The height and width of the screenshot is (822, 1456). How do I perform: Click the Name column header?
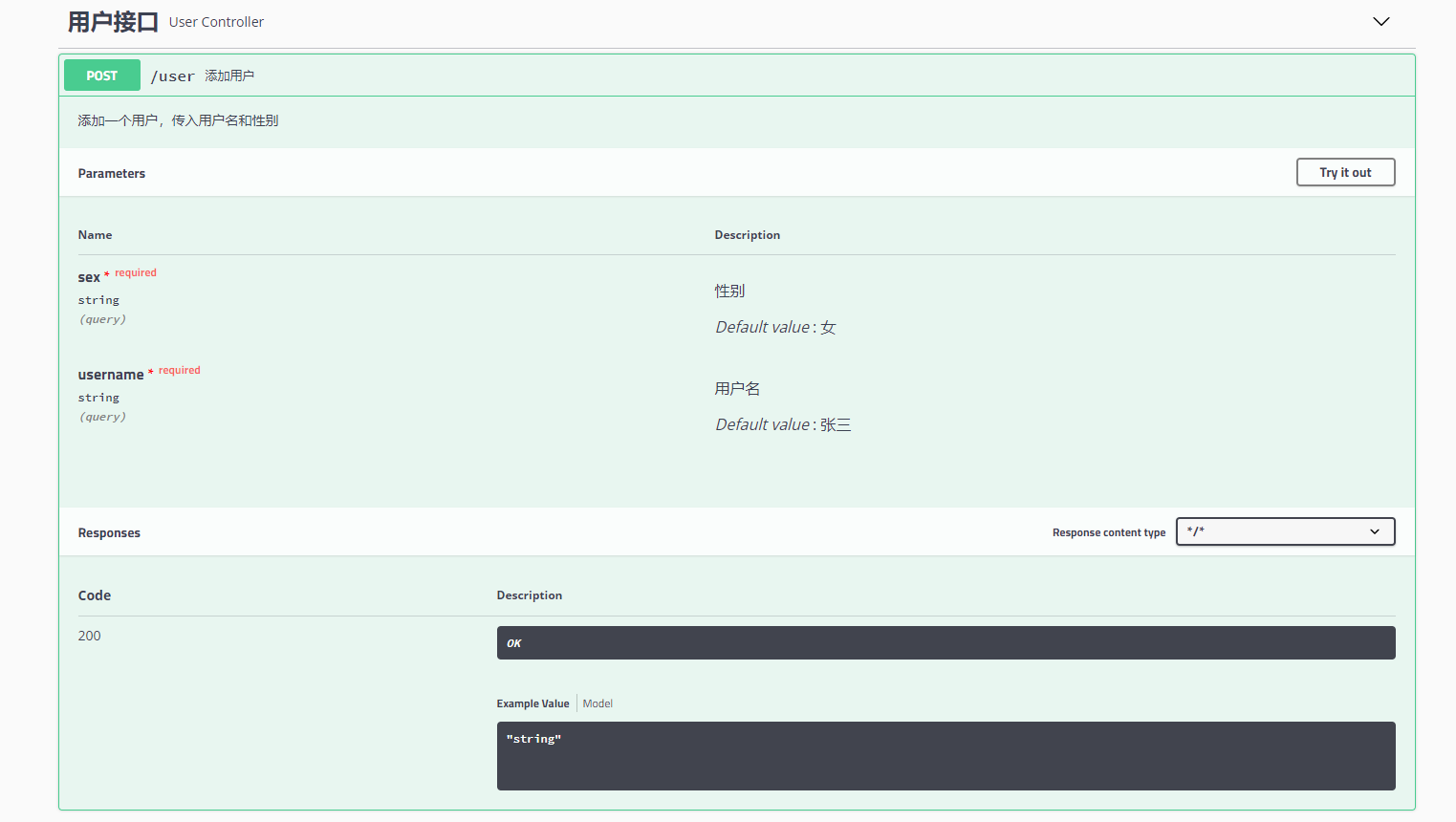pyautogui.click(x=95, y=235)
